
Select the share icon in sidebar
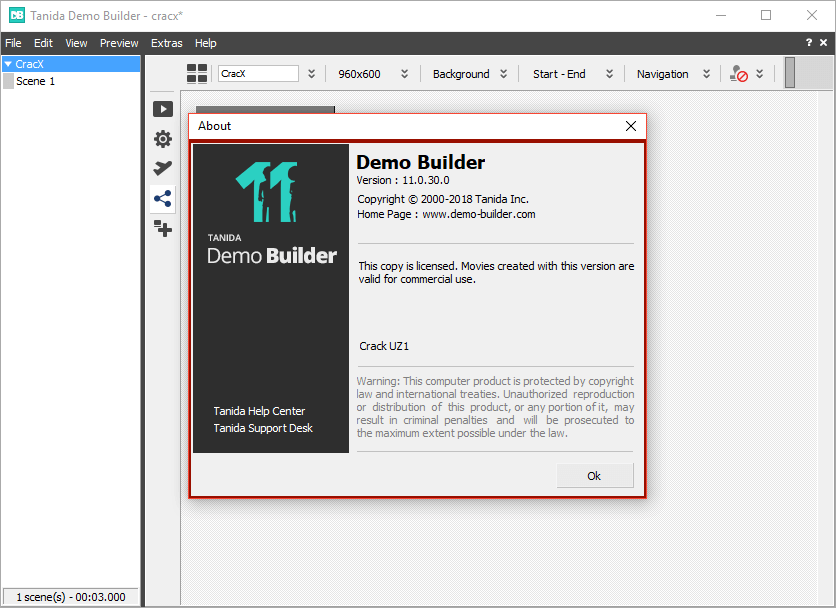click(x=163, y=199)
